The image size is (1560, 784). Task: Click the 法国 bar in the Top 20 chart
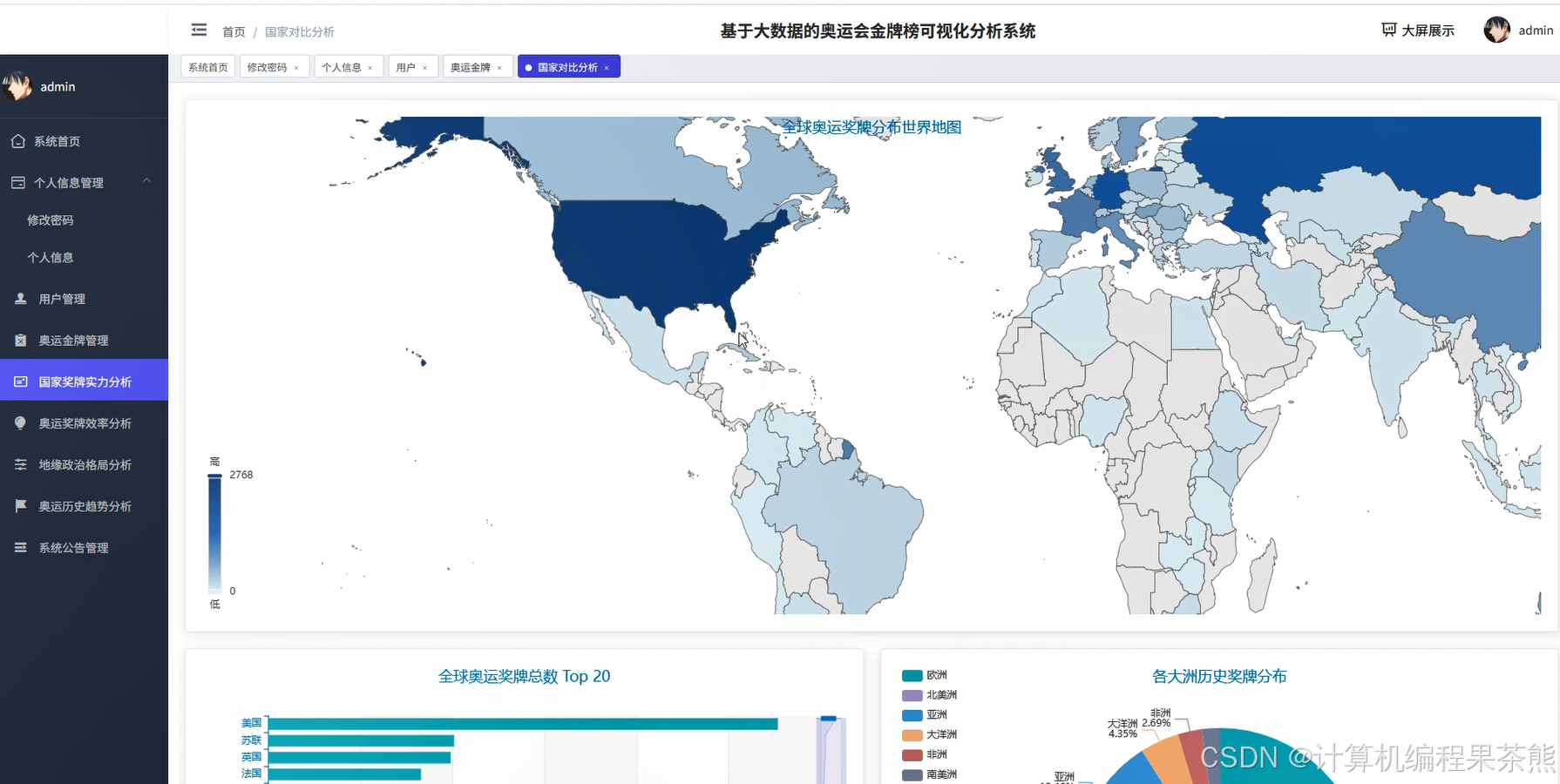(344, 774)
